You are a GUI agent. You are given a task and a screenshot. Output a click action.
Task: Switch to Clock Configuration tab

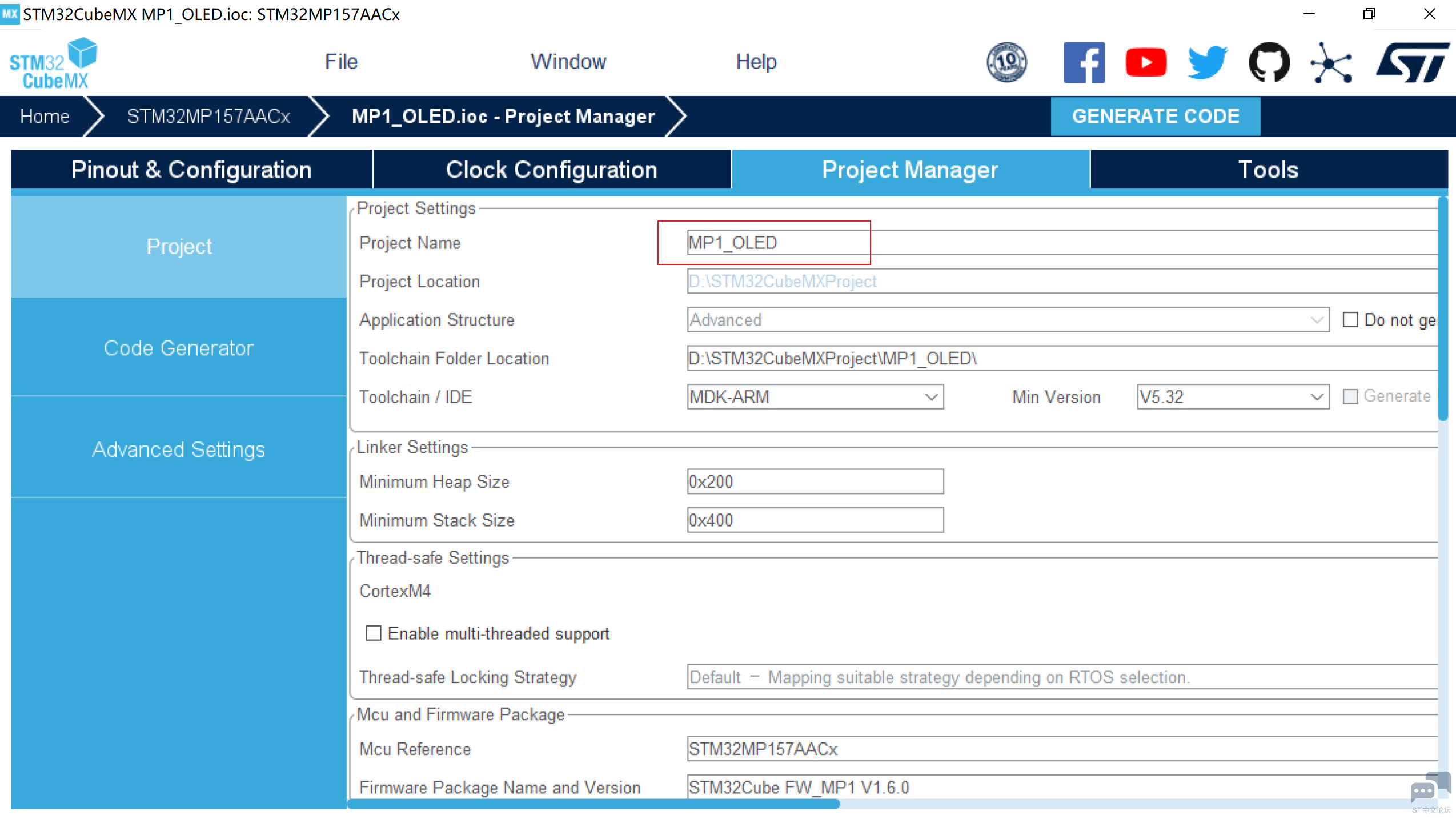tap(552, 170)
